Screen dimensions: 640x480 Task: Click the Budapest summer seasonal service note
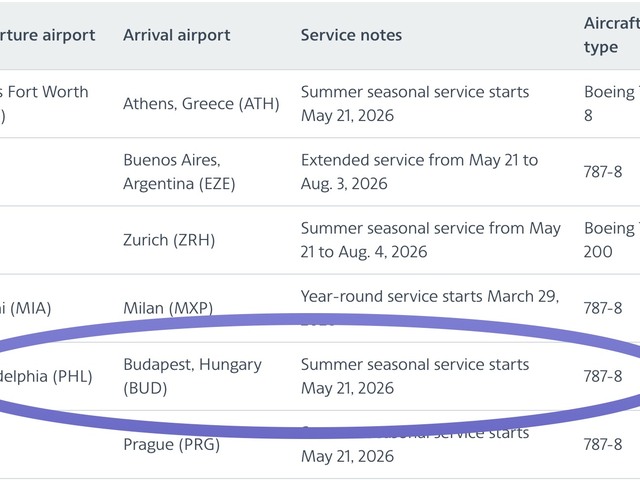tap(415, 376)
